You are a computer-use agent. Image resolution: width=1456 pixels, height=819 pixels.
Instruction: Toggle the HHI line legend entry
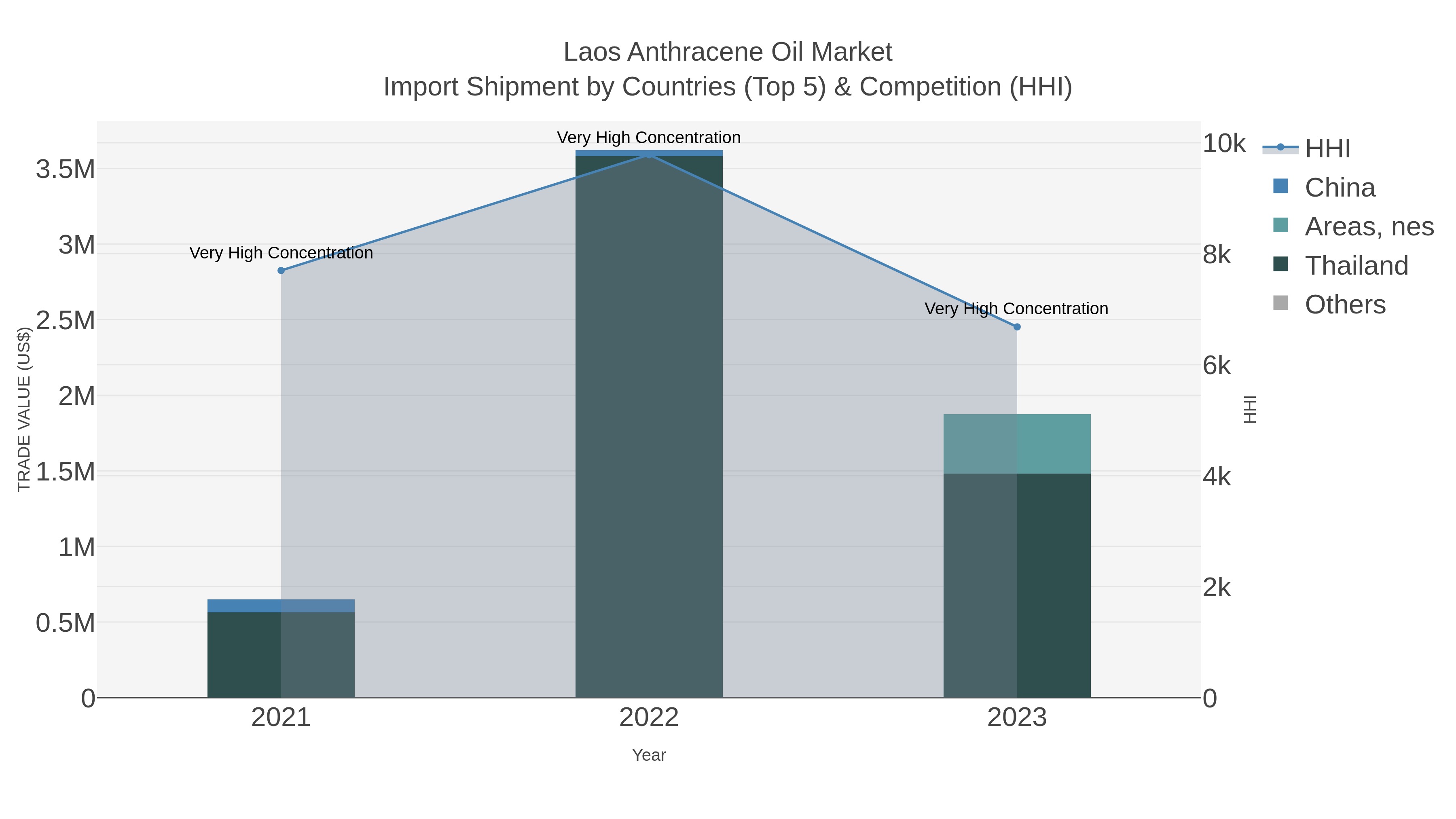pos(1306,148)
